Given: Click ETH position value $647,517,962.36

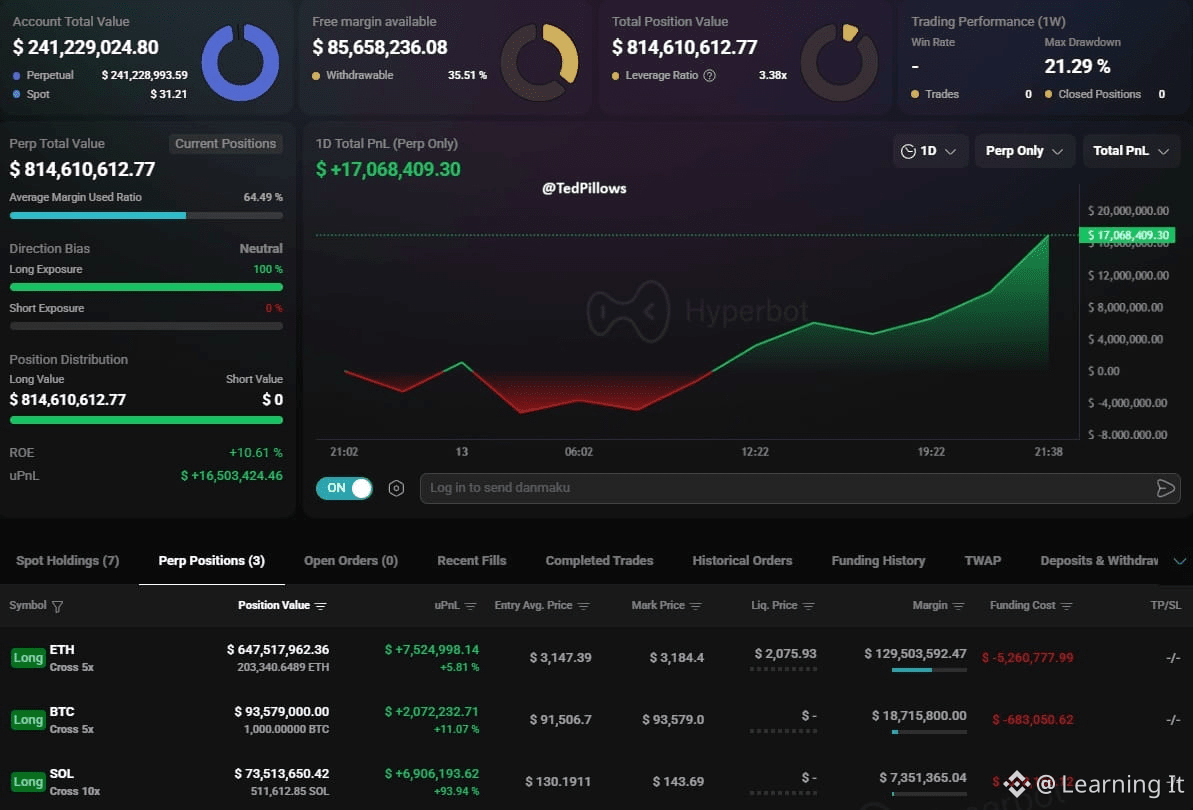Looking at the screenshot, I should (278, 650).
